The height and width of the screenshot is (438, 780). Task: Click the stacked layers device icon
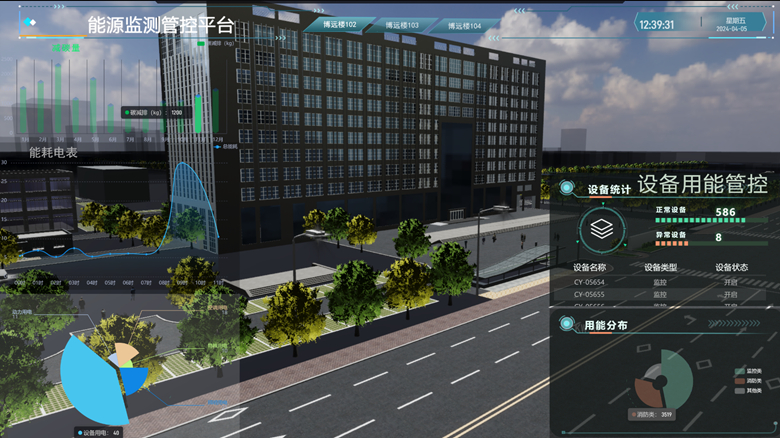601,229
